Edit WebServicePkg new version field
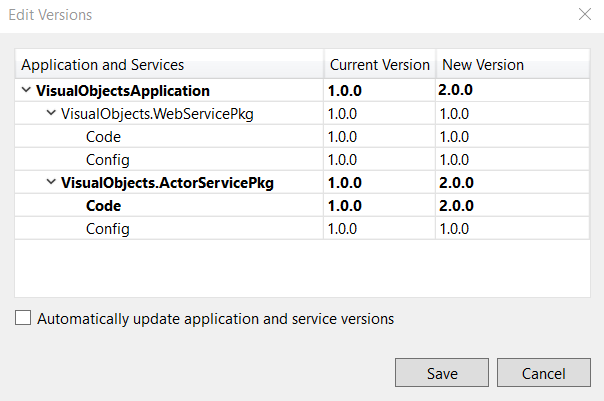Image resolution: width=604 pixels, height=401 pixels. [510, 114]
